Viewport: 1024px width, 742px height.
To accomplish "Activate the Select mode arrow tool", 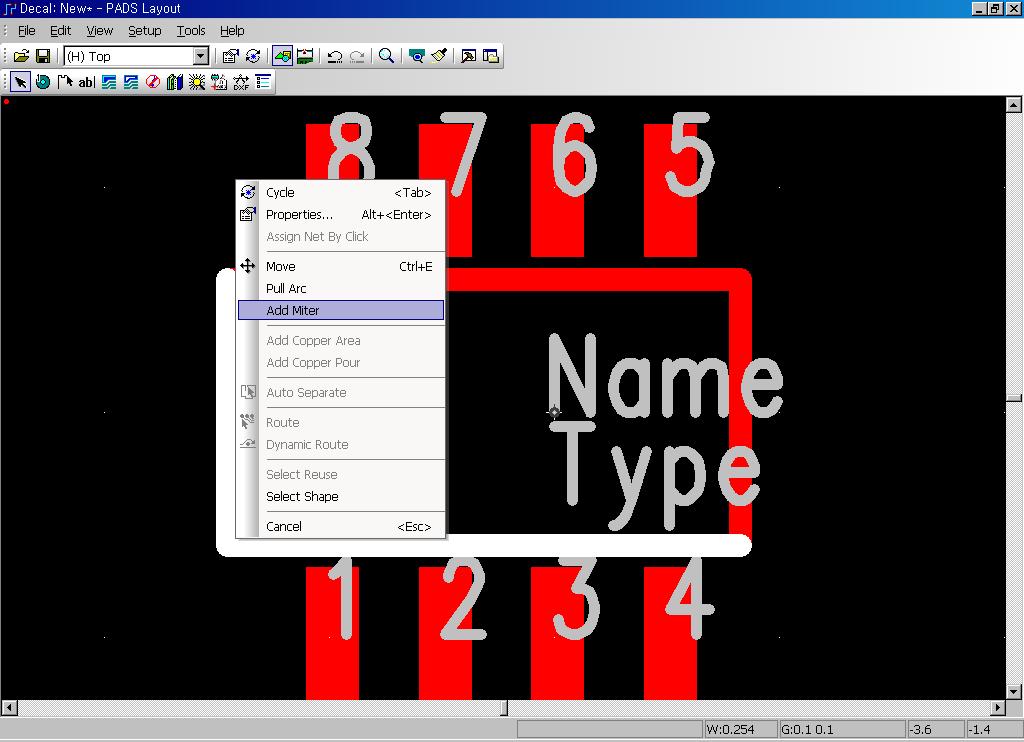I will coord(20,82).
